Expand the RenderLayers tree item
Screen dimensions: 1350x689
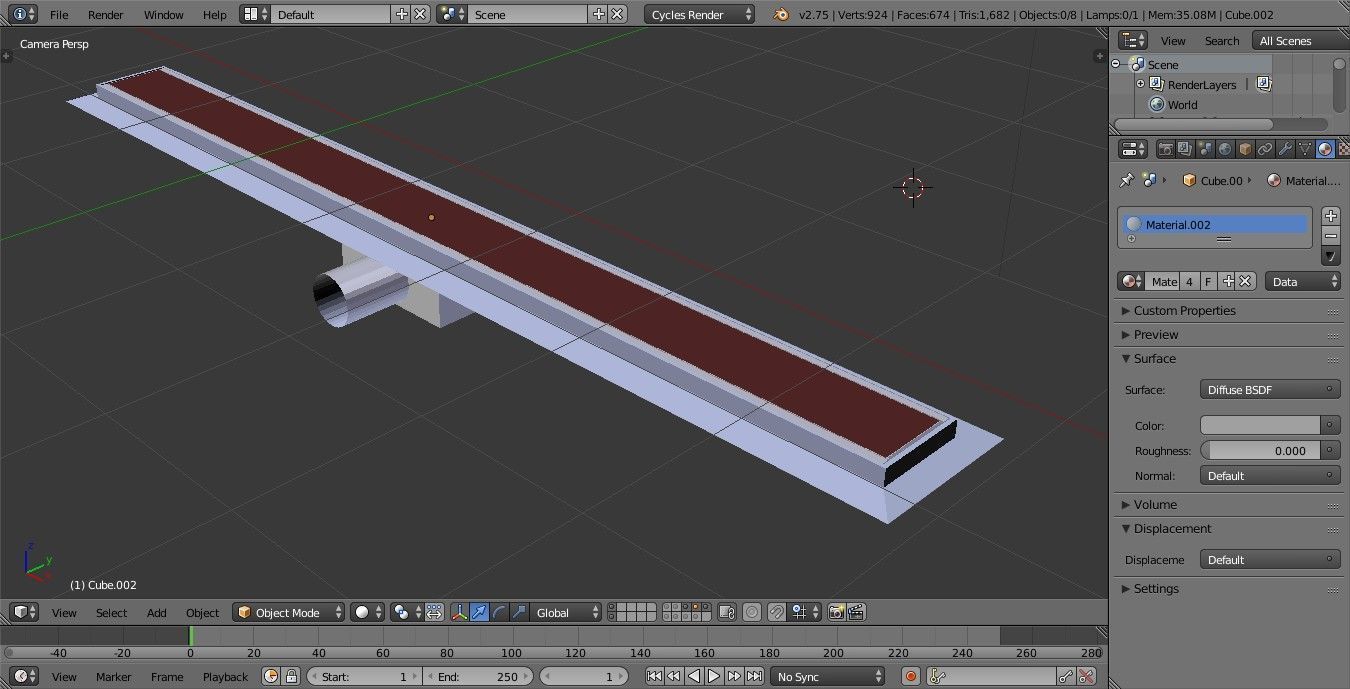click(1140, 84)
